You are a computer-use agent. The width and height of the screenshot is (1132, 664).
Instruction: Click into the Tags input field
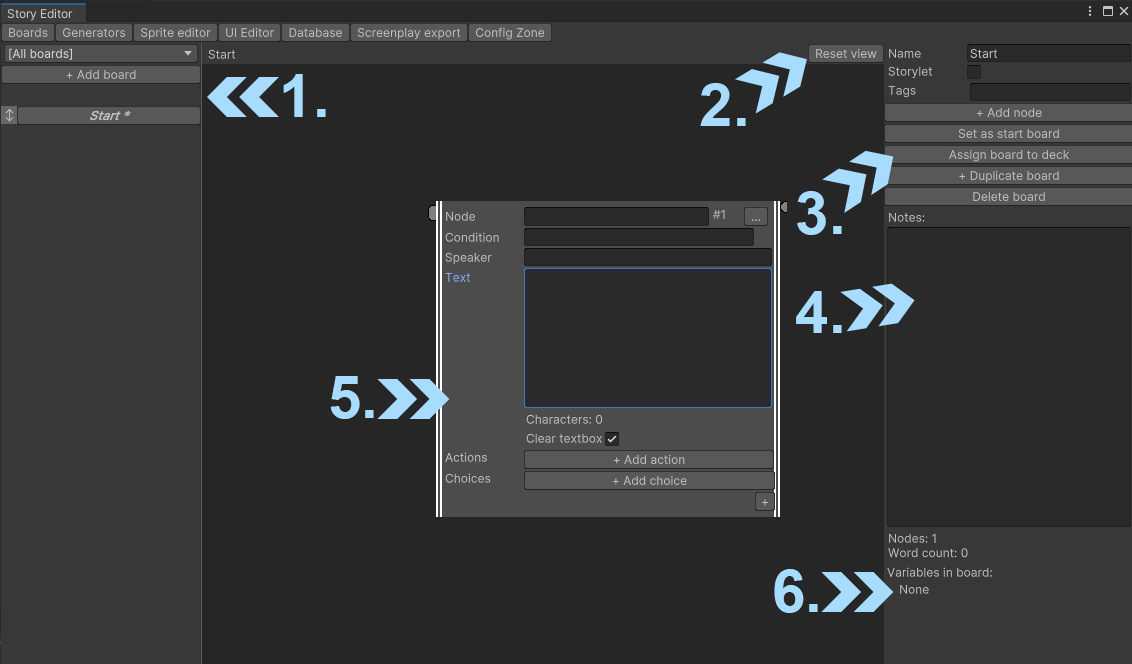pyautogui.click(x=1049, y=92)
